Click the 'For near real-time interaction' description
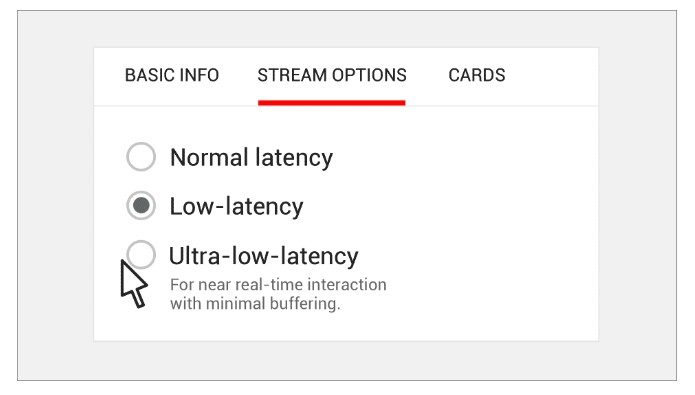This screenshot has height=395, width=695. coord(278,285)
